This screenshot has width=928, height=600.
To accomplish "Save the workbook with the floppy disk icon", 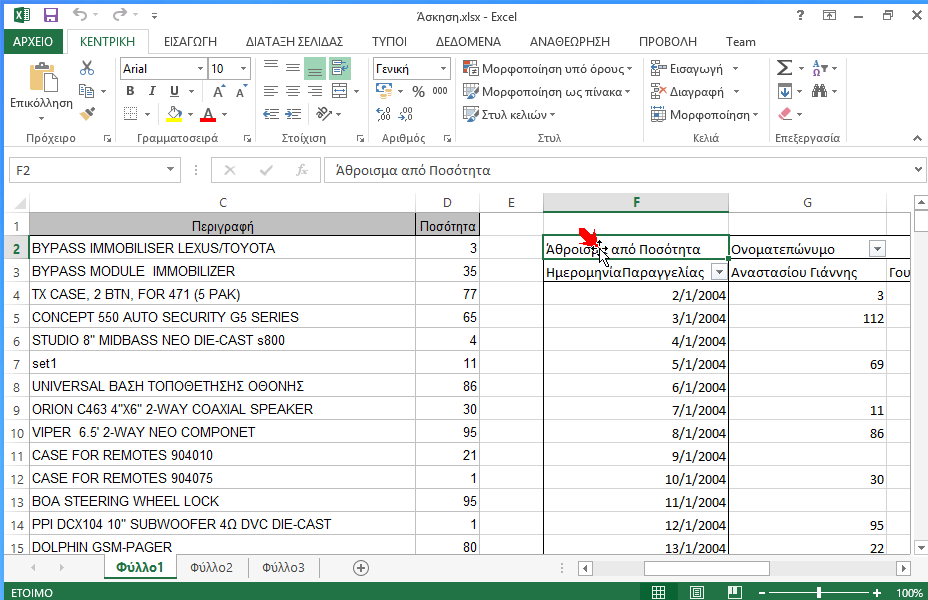I will click(x=51, y=15).
